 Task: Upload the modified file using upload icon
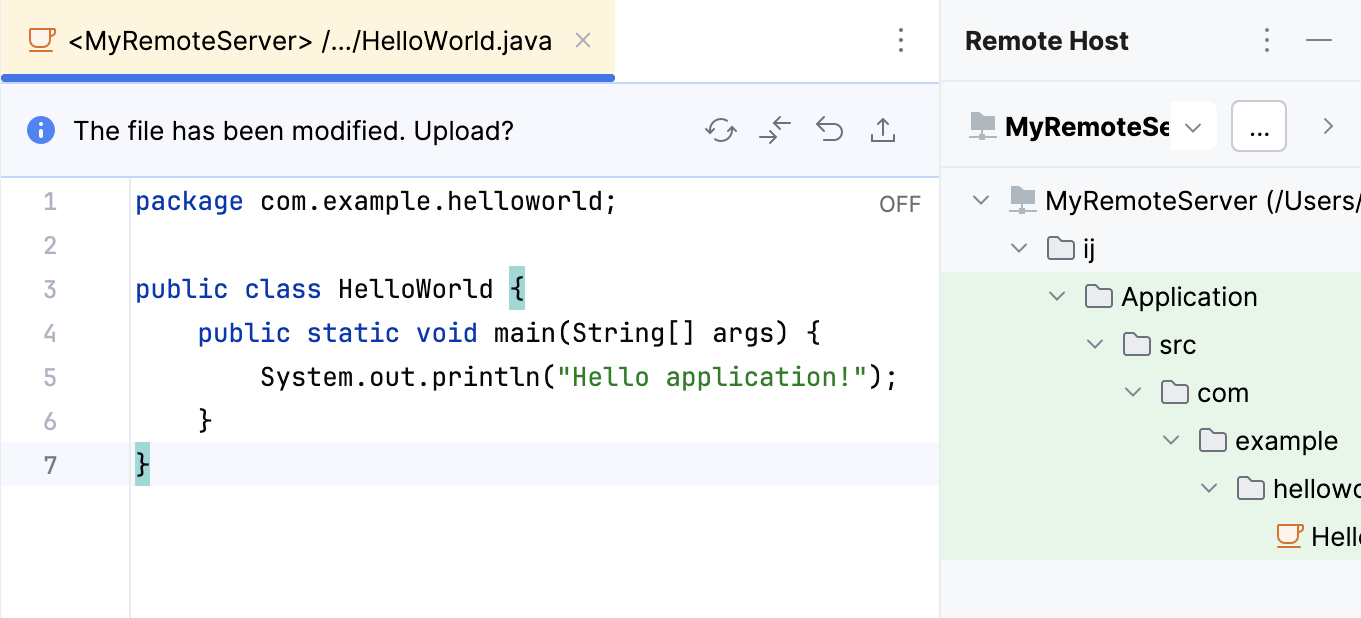pyautogui.click(x=883, y=130)
